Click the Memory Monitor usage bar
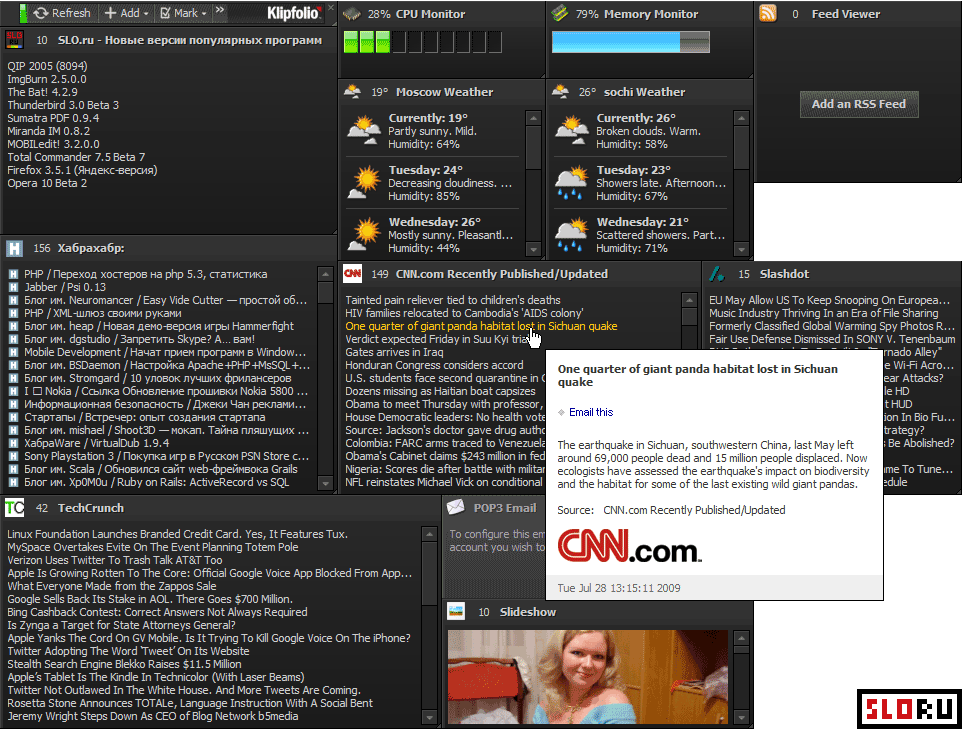This screenshot has width=962, height=729. 631,42
